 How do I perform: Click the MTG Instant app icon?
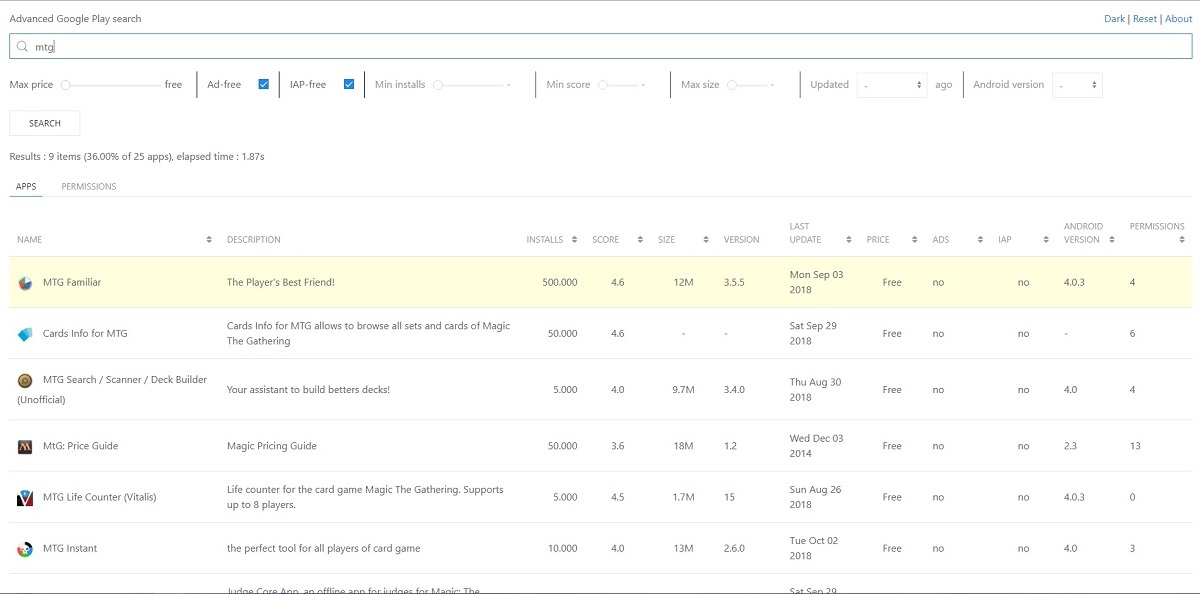pyautogui.click(x=25, y=549)
